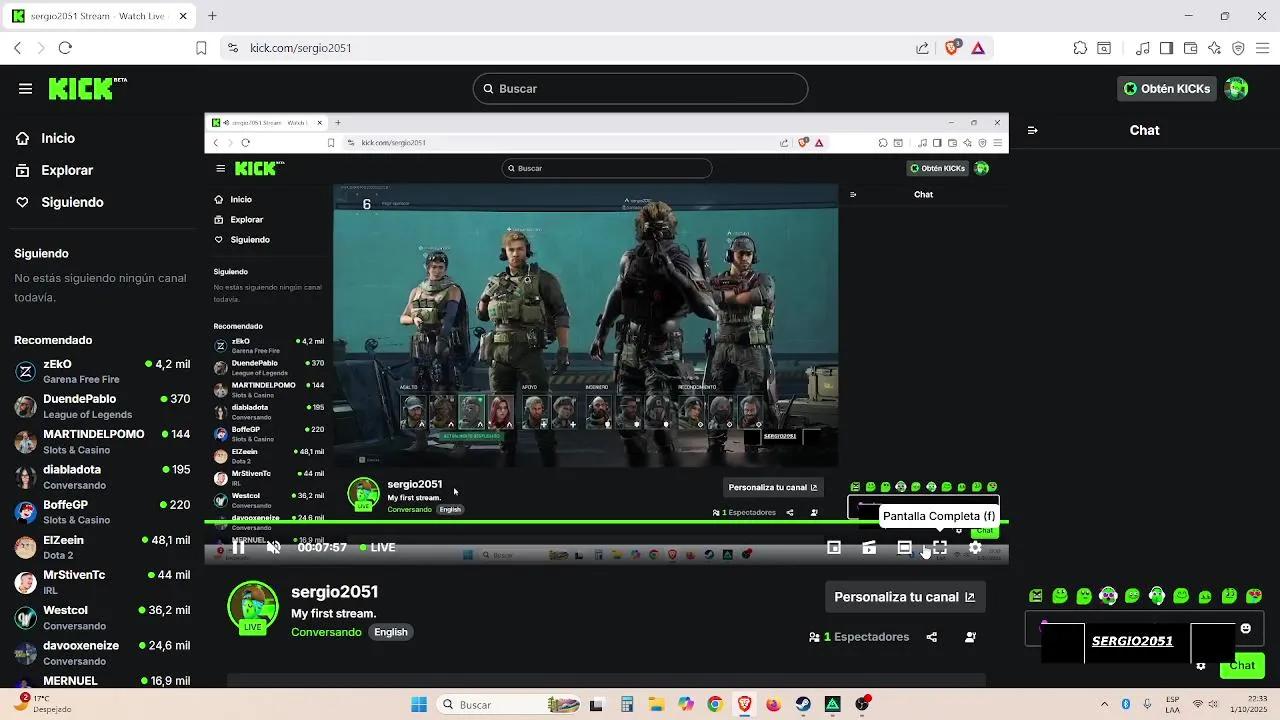Collapse the Chat panel with arrow icon

[1033, 130]
